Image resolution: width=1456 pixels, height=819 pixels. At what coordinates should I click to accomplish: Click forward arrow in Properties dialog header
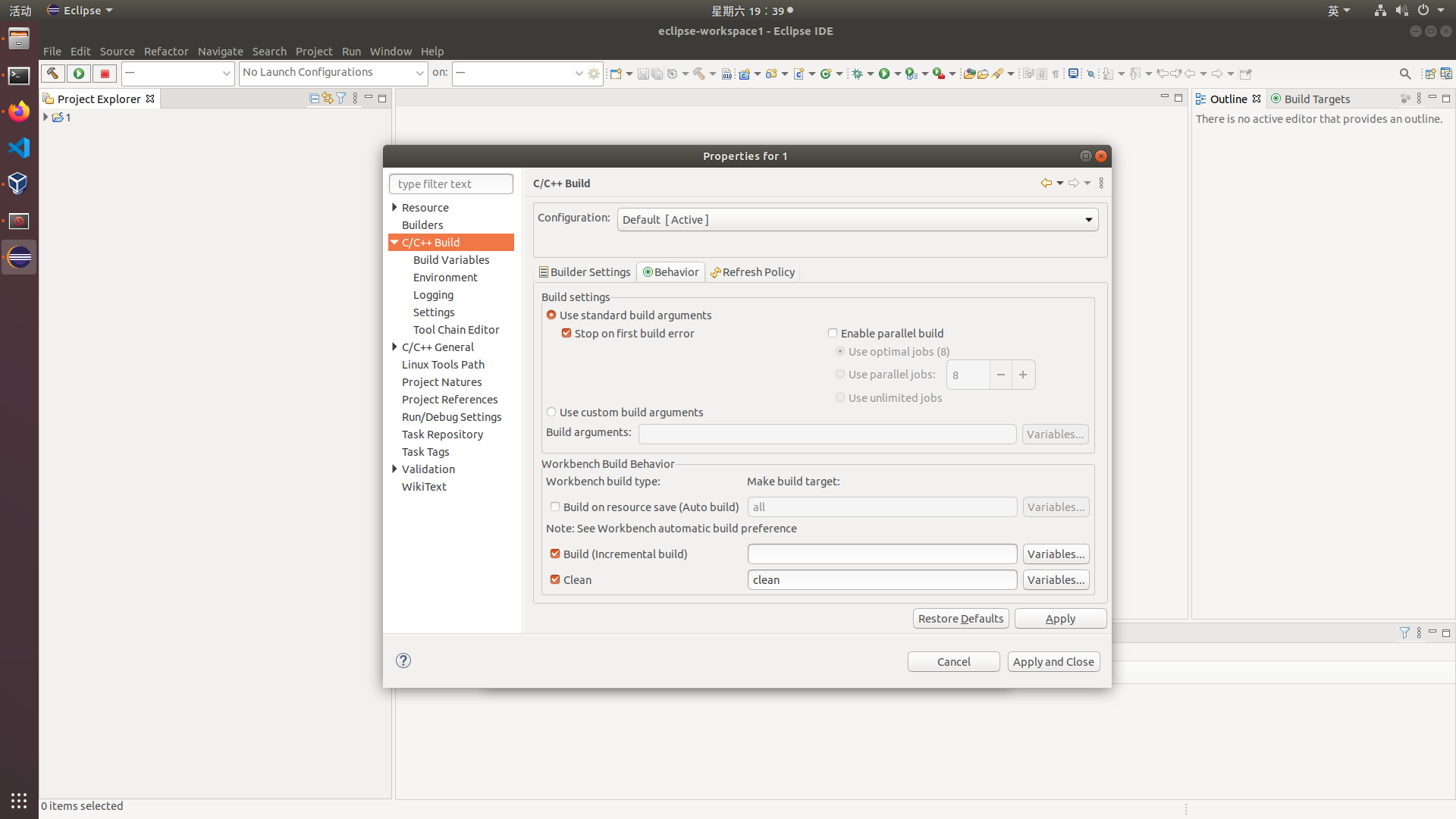click(x=1073, y=183)
